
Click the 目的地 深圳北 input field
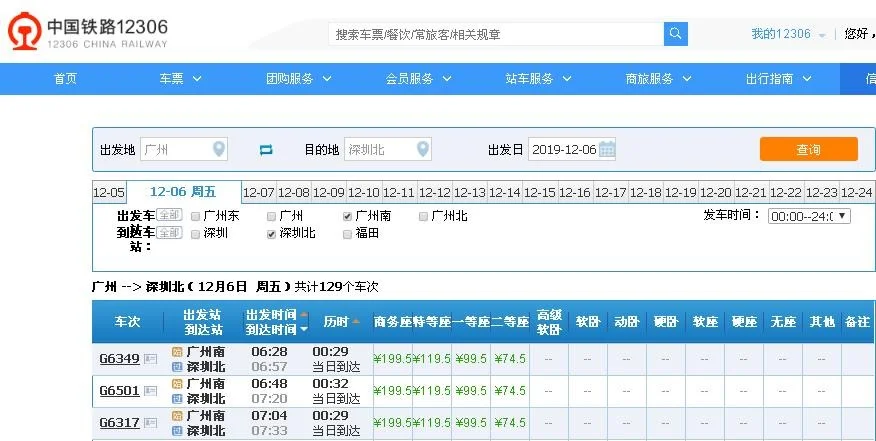388,149
